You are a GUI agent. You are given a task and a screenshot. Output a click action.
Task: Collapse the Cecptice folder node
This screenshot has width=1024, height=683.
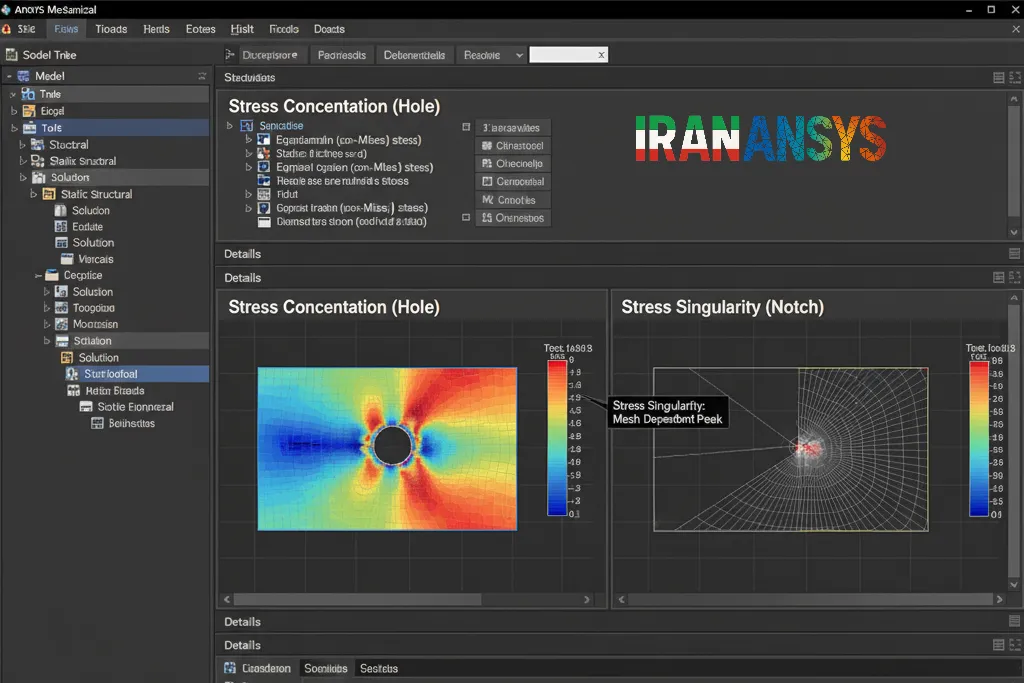click(39, 276)
